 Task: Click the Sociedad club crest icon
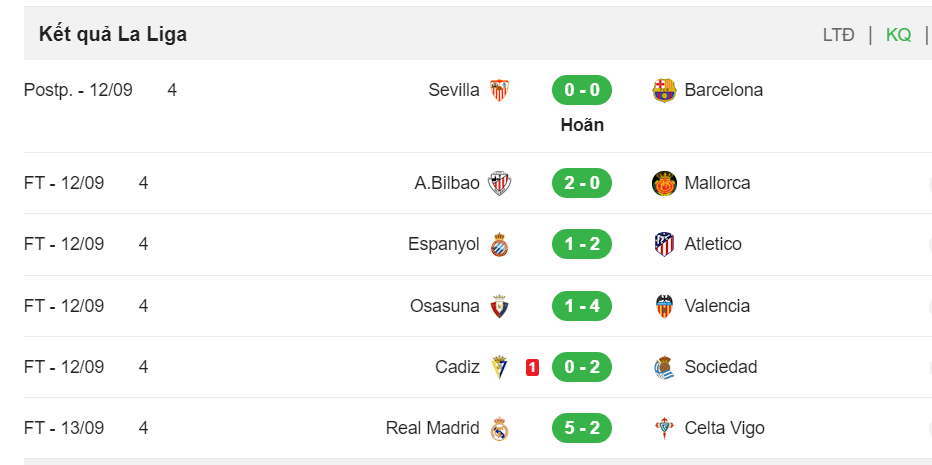click(x=664, y=367)
